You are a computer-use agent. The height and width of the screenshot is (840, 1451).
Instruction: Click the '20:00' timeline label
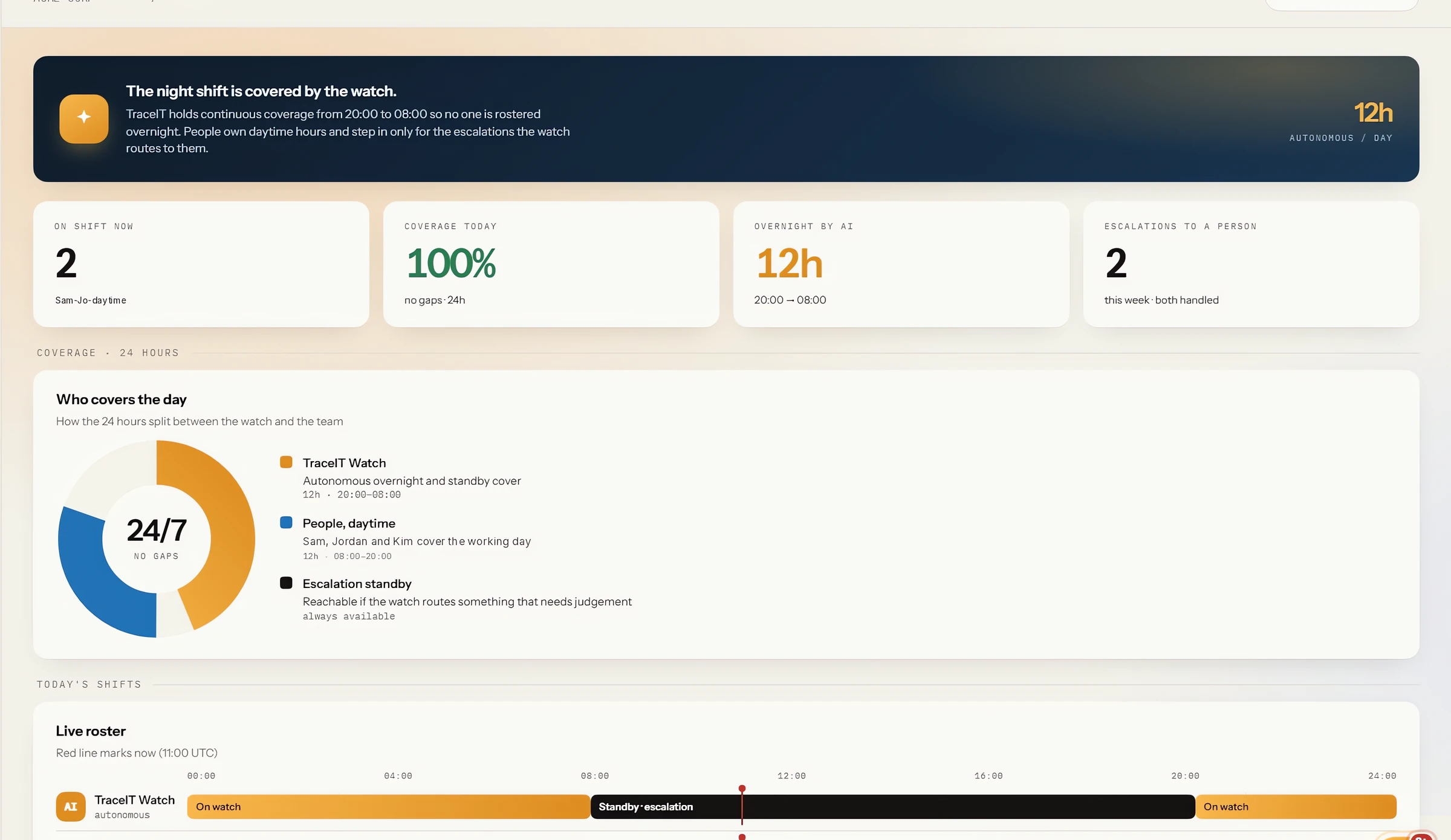(1185, 776)
